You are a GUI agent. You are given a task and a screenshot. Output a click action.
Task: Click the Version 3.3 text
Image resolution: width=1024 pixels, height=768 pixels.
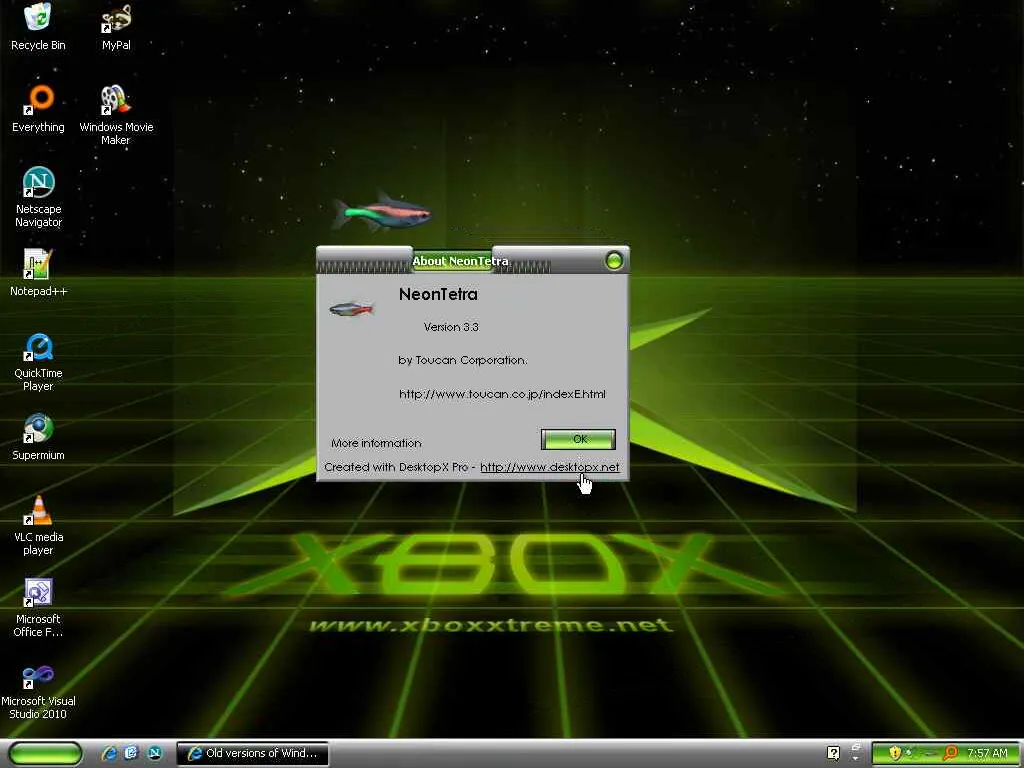point(451,327)
